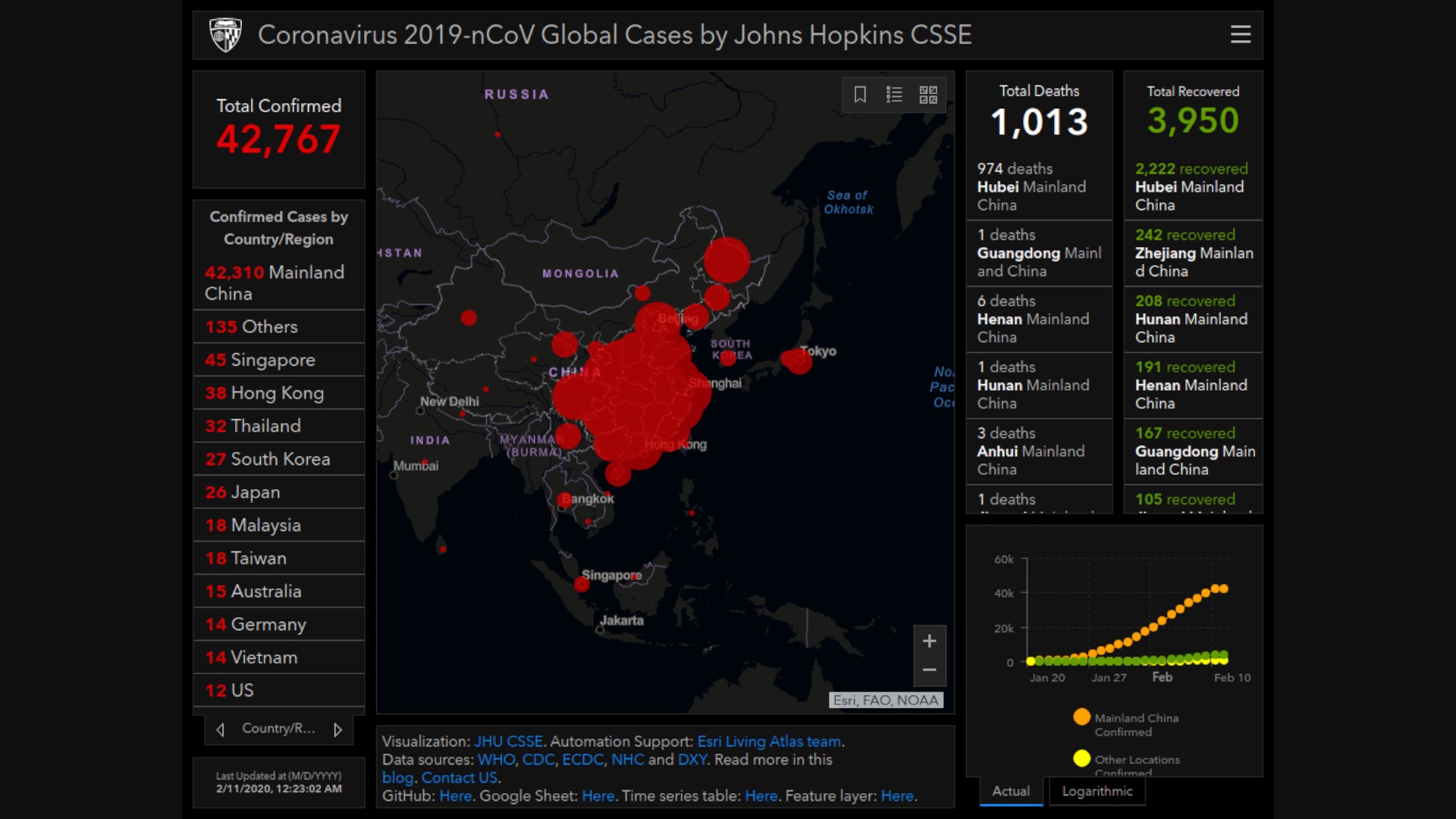Screen dimensions: 1456x819
Task: Open the blog link
Action: tap(397, 777)
